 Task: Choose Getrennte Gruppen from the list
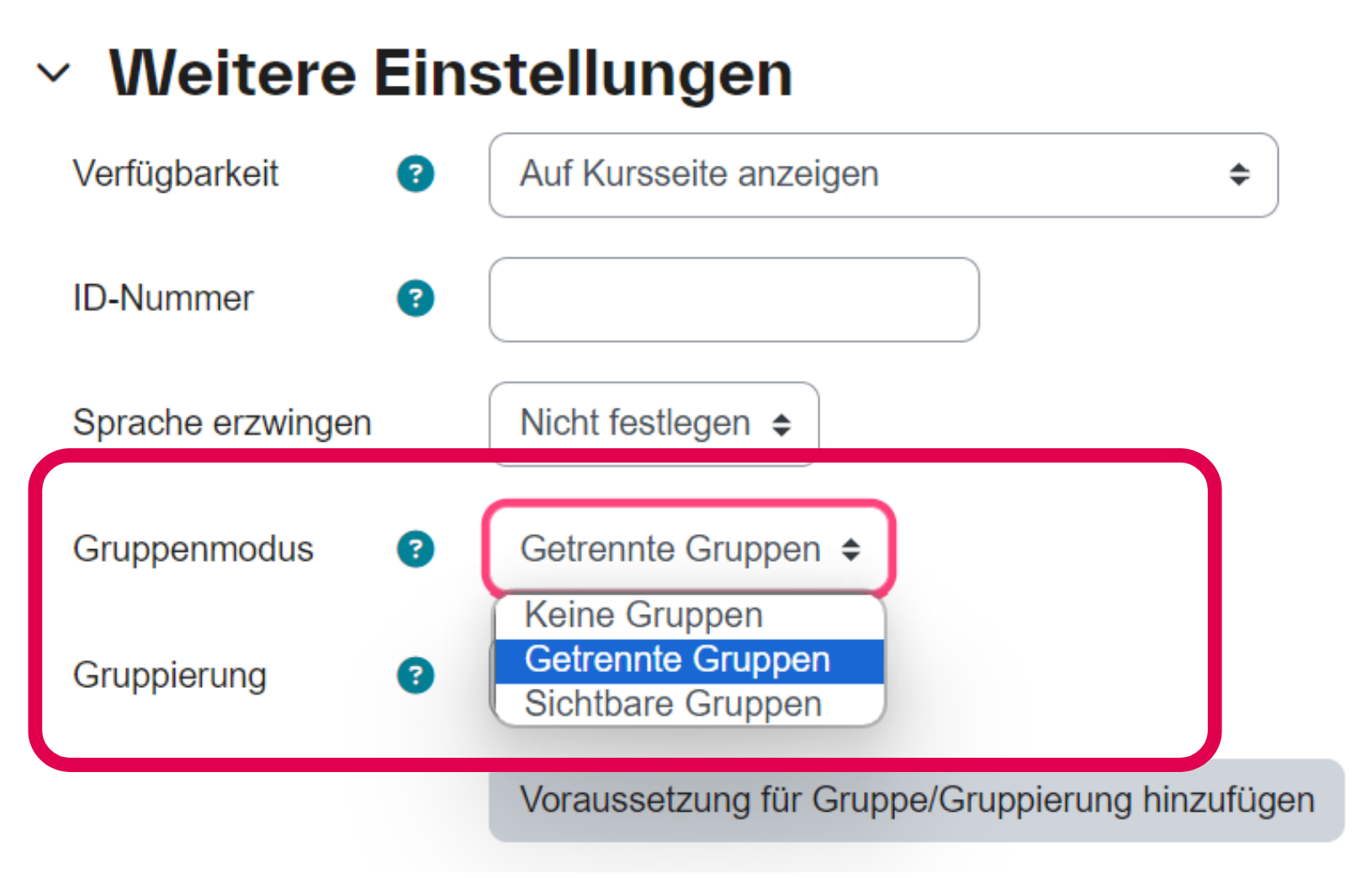tap(677, 659)
